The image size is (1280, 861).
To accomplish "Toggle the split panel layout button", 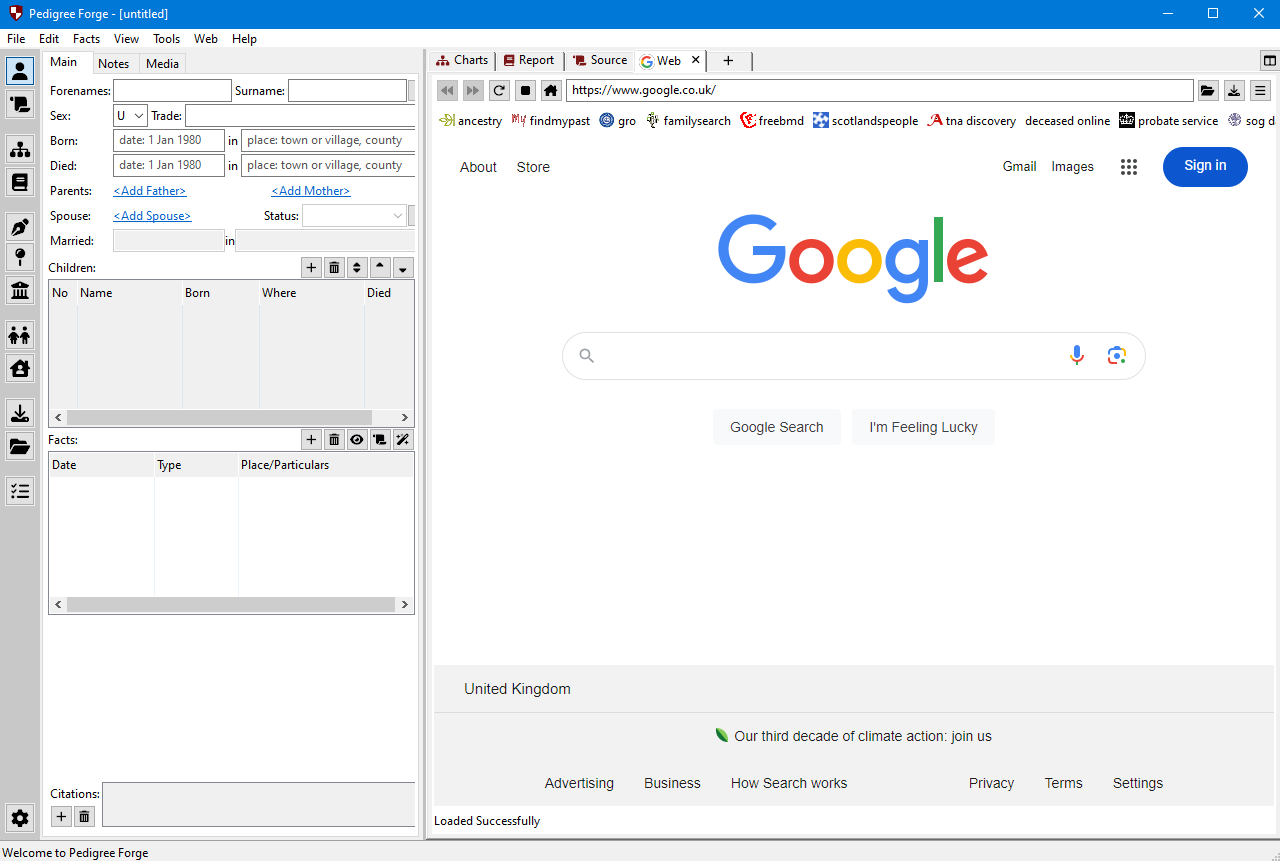I will click(x=1269, y=61).
